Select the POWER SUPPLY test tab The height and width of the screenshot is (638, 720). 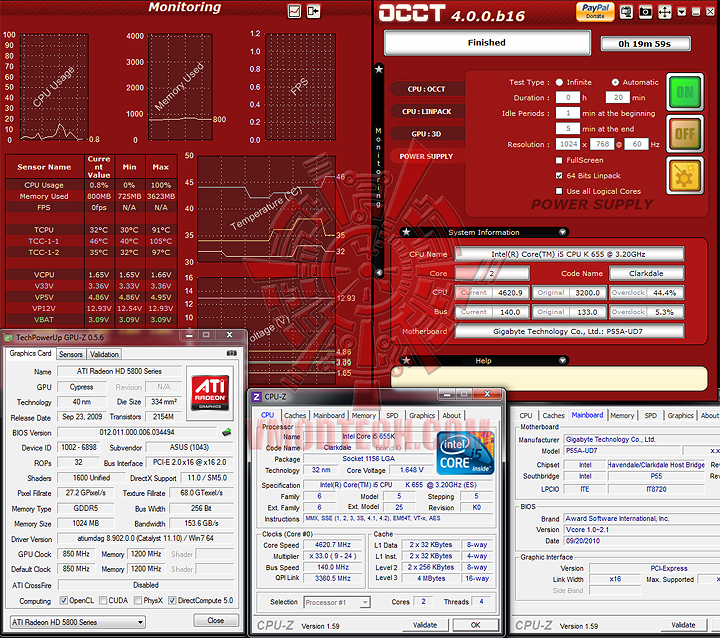(x=427, y=156)
